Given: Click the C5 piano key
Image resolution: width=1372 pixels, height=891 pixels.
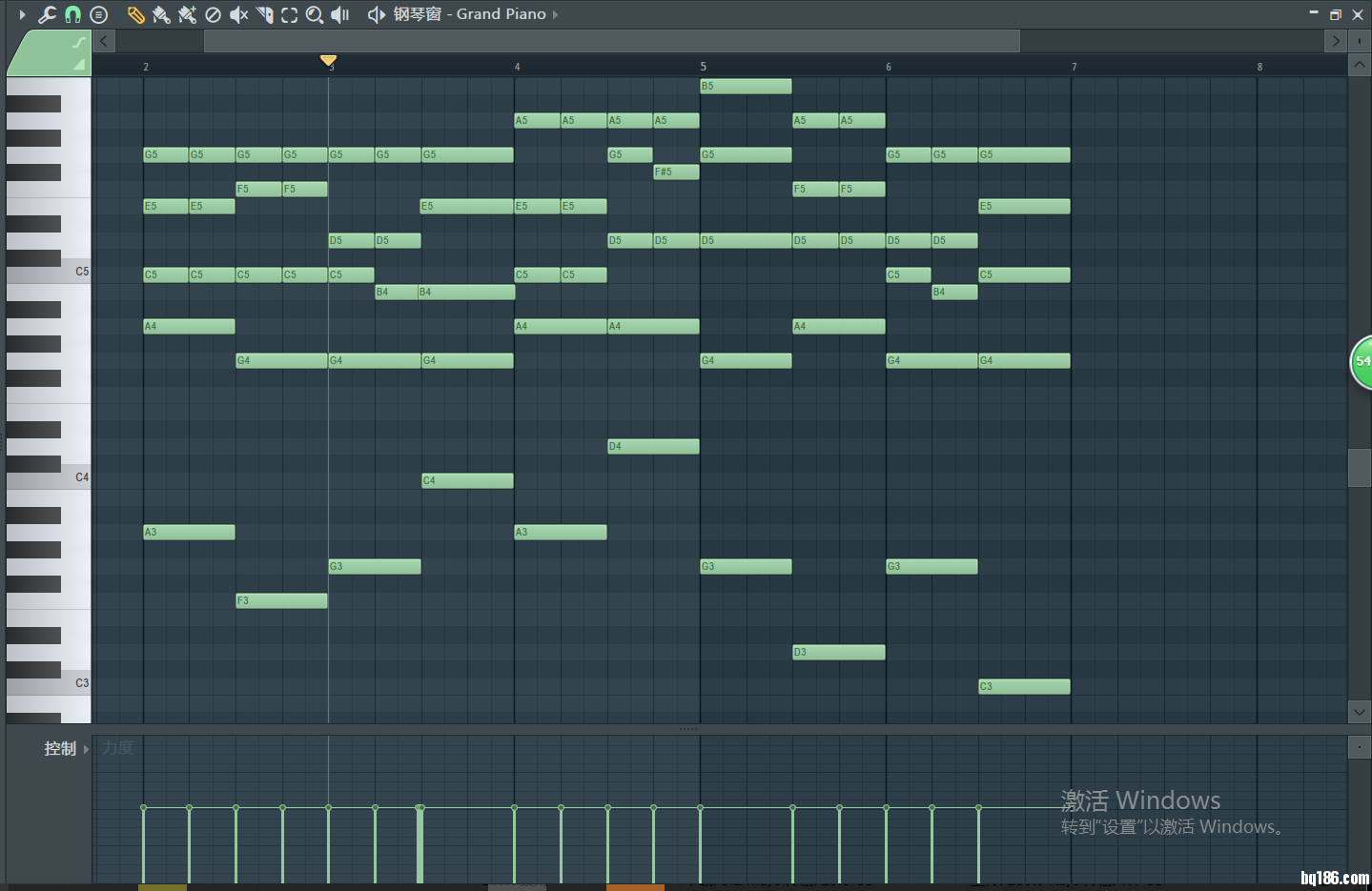Looking at the screenshot, I should (49, 273).
